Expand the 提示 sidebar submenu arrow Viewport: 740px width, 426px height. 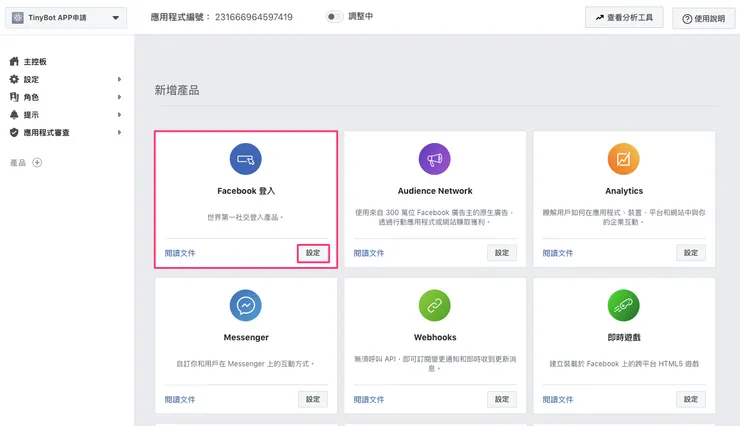[x=119, y=115]
